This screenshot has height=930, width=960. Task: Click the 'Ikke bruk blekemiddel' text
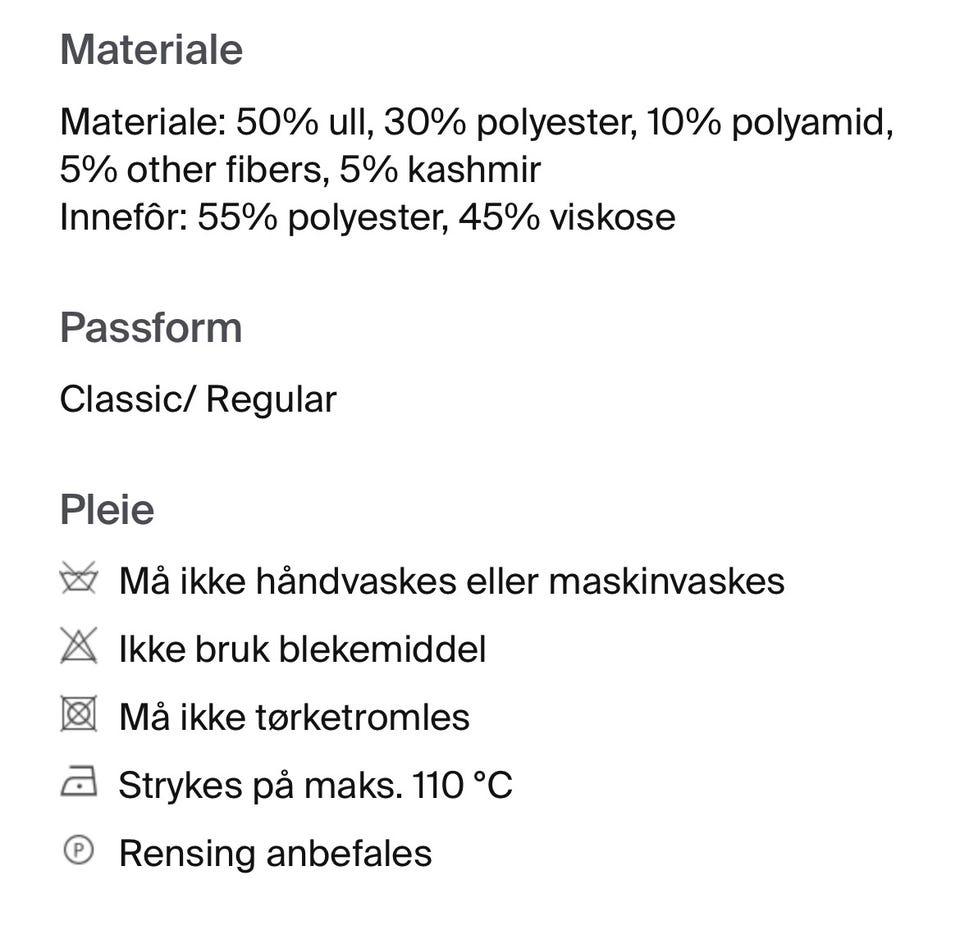[x=302, y=649]
